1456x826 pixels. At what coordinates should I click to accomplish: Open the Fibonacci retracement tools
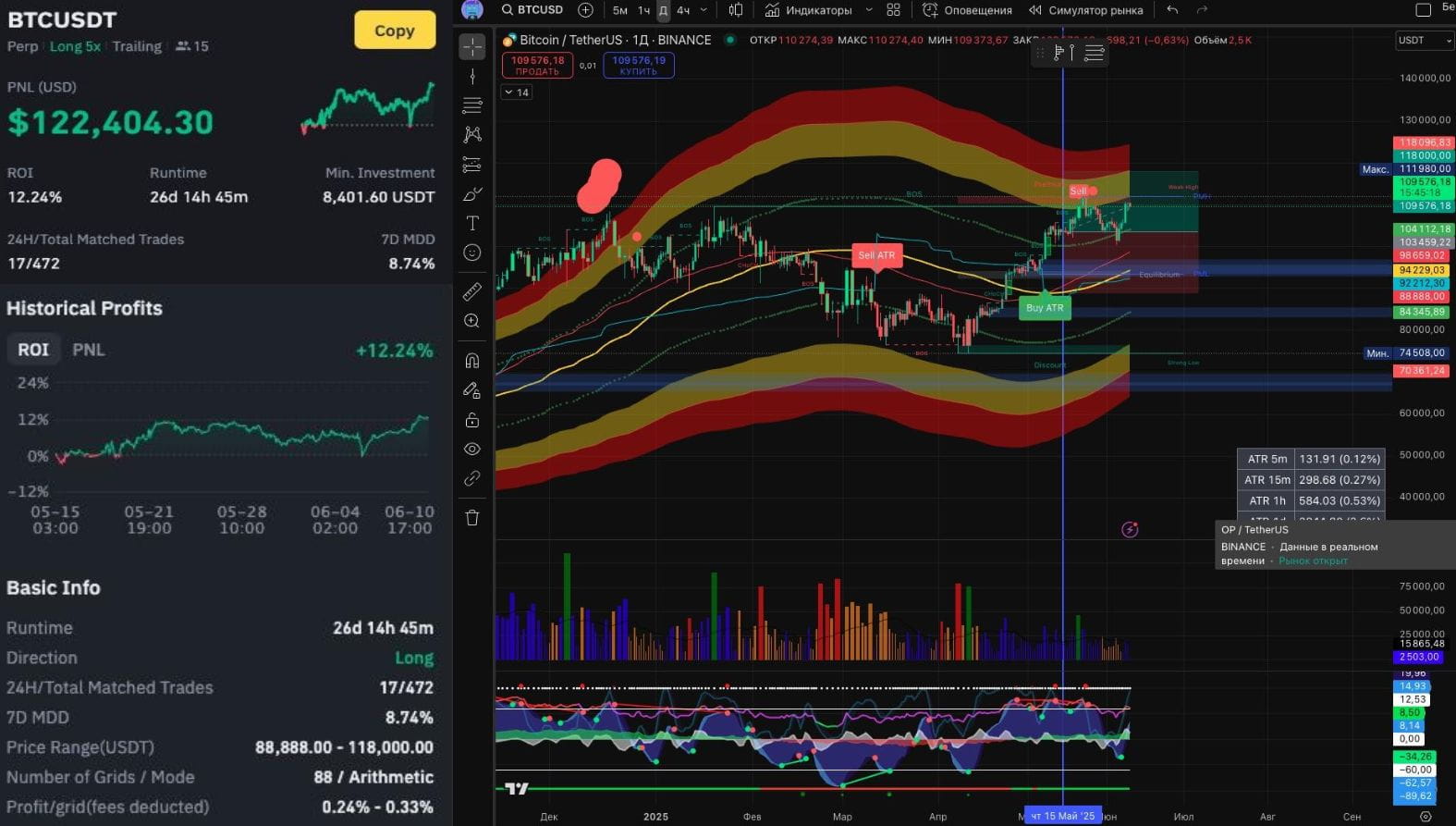(x=472, y=105)
